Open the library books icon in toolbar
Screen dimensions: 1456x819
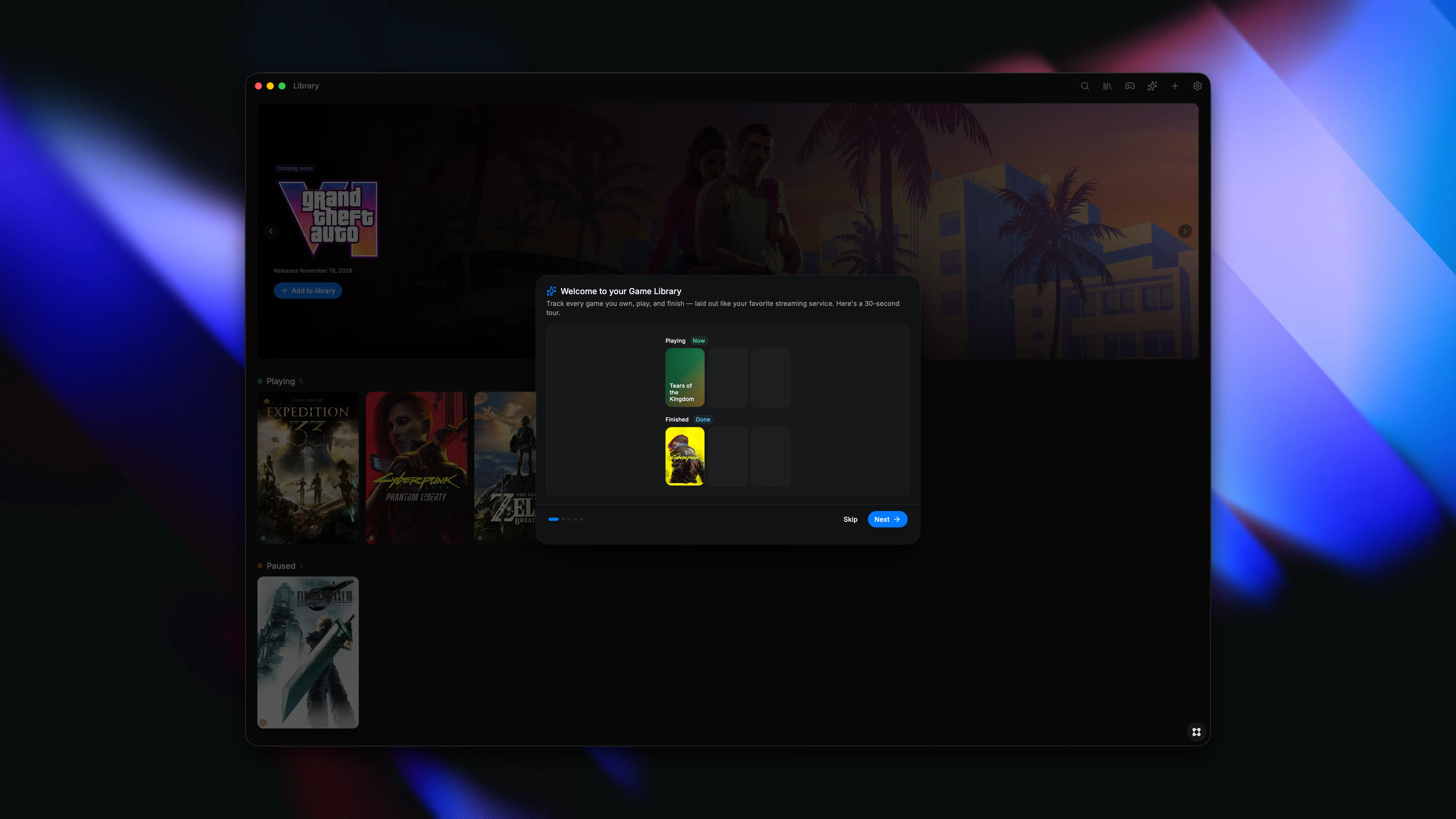(1107, 86)
